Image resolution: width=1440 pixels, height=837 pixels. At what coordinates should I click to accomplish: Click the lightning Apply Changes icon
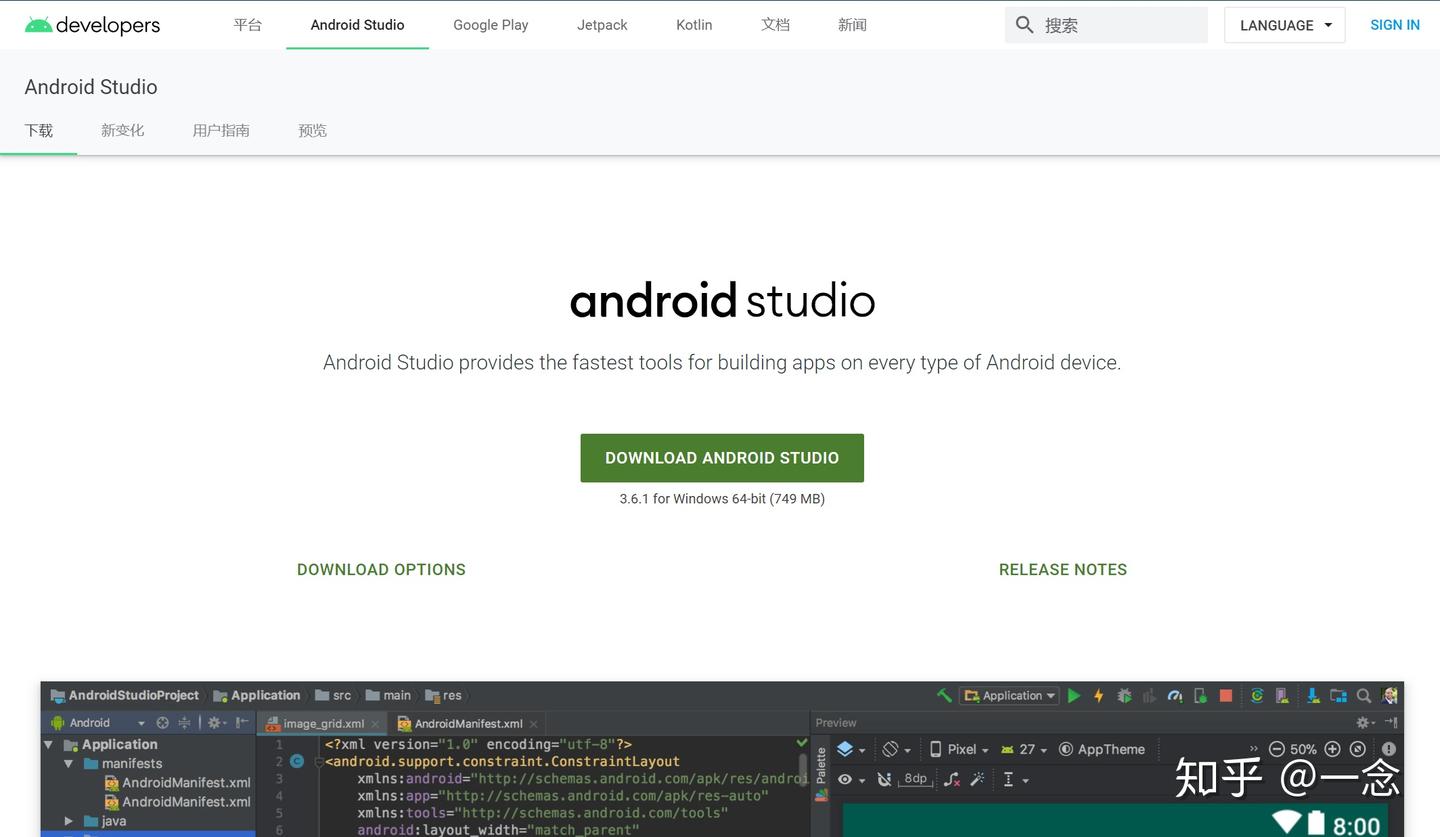[1099, 696]
